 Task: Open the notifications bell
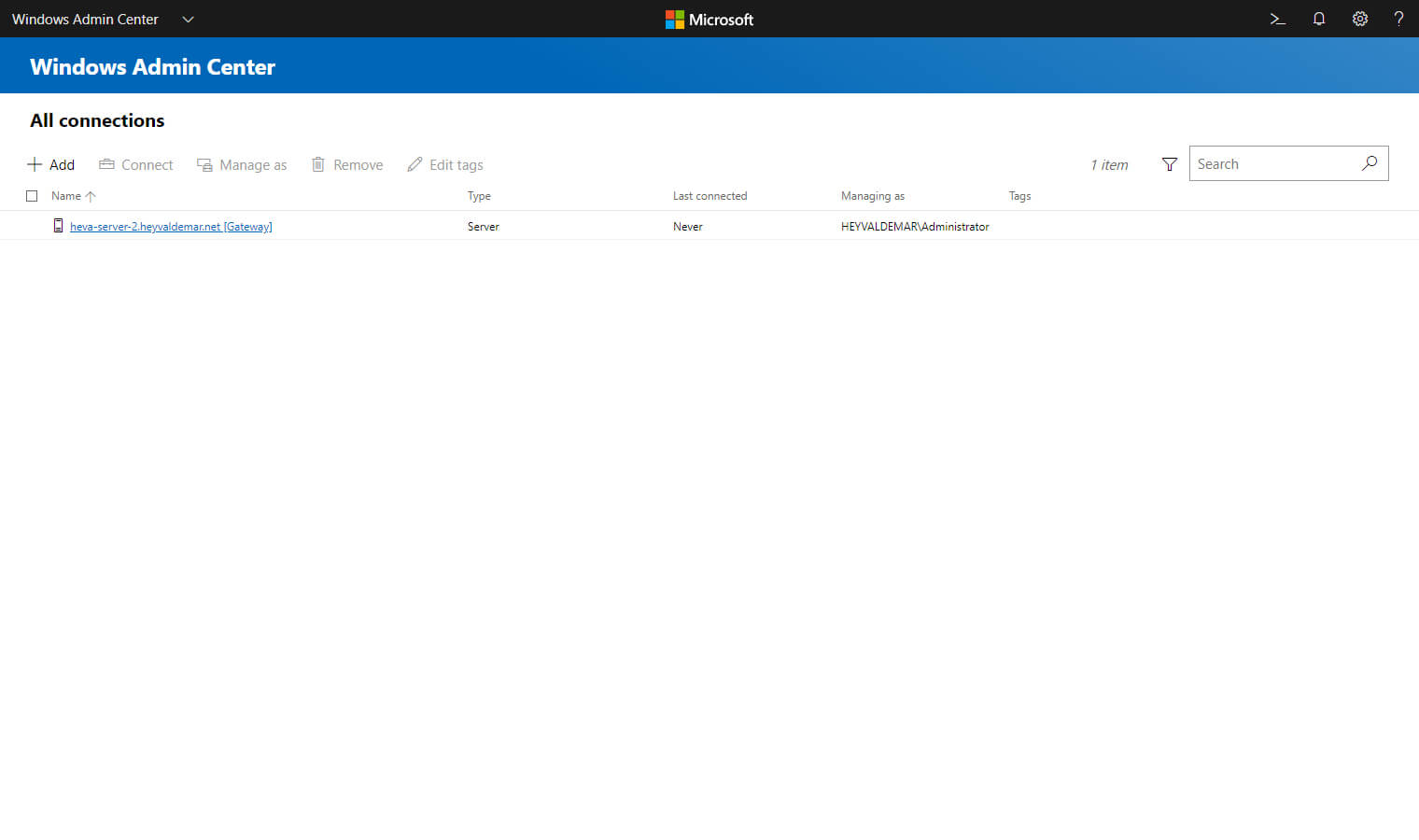click(x=1319, y=19)
